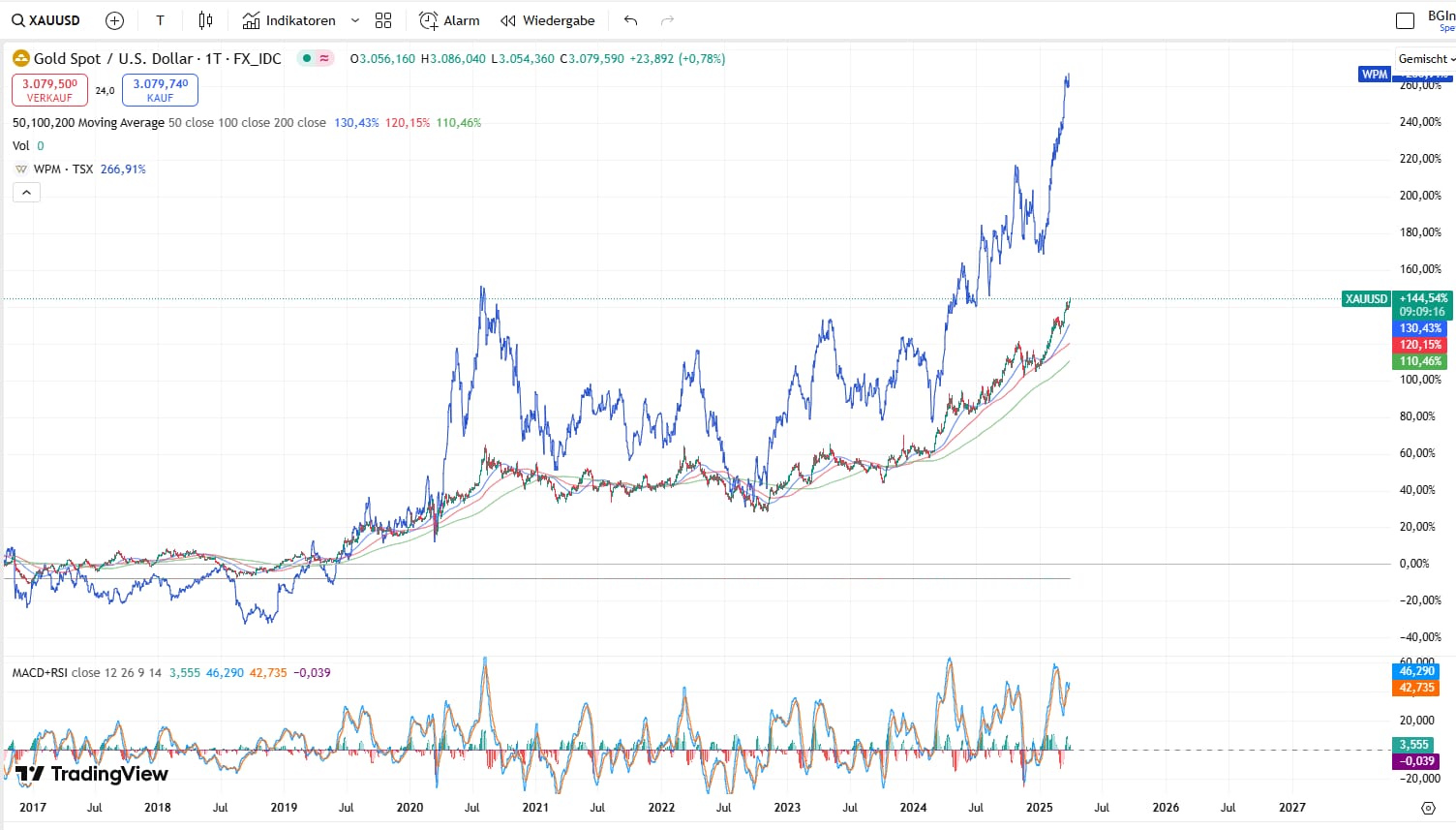Change chart type via candlestick icon
The image size is (1456, 830).
pos(205,20)
